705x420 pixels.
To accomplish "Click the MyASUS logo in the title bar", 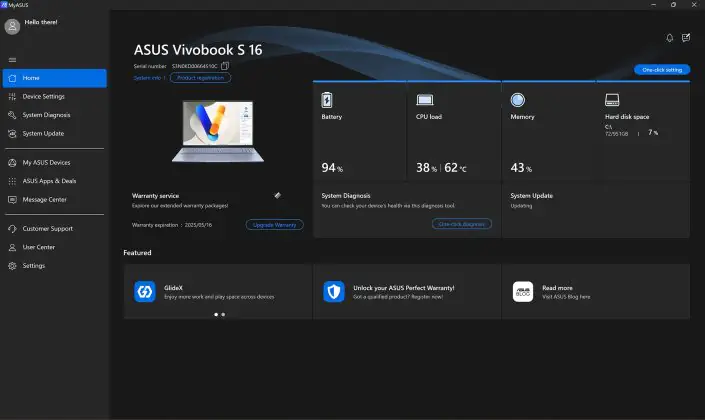I will point(4,4).
